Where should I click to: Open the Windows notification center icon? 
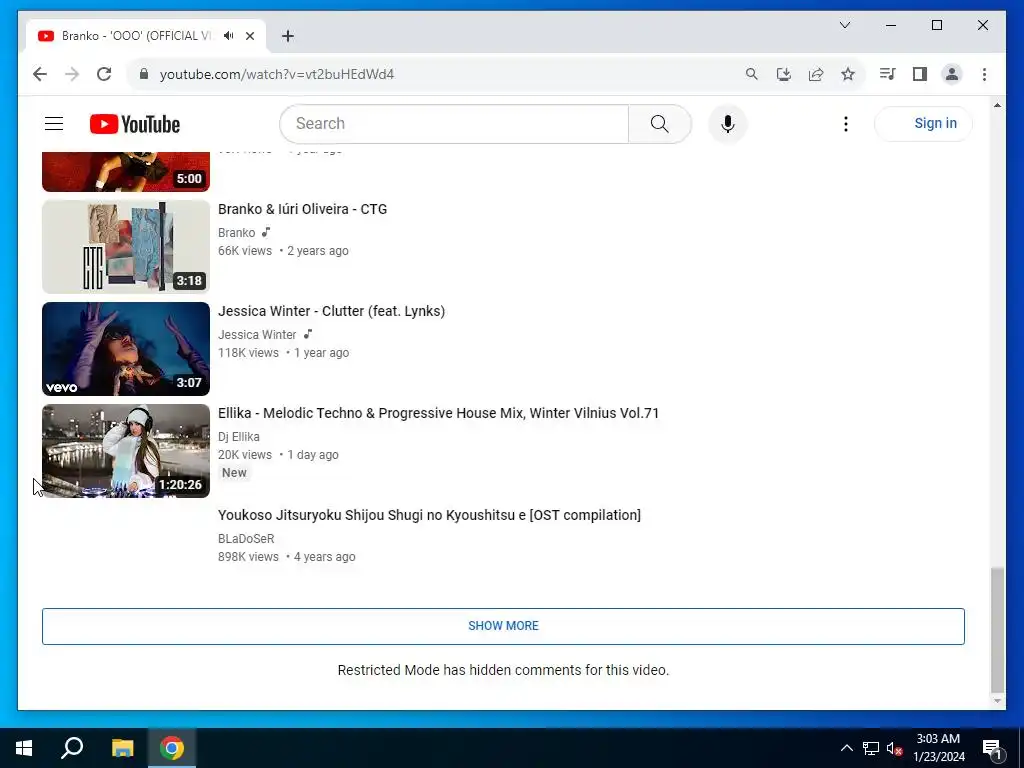pyautogui.click(x=992, y=748)
